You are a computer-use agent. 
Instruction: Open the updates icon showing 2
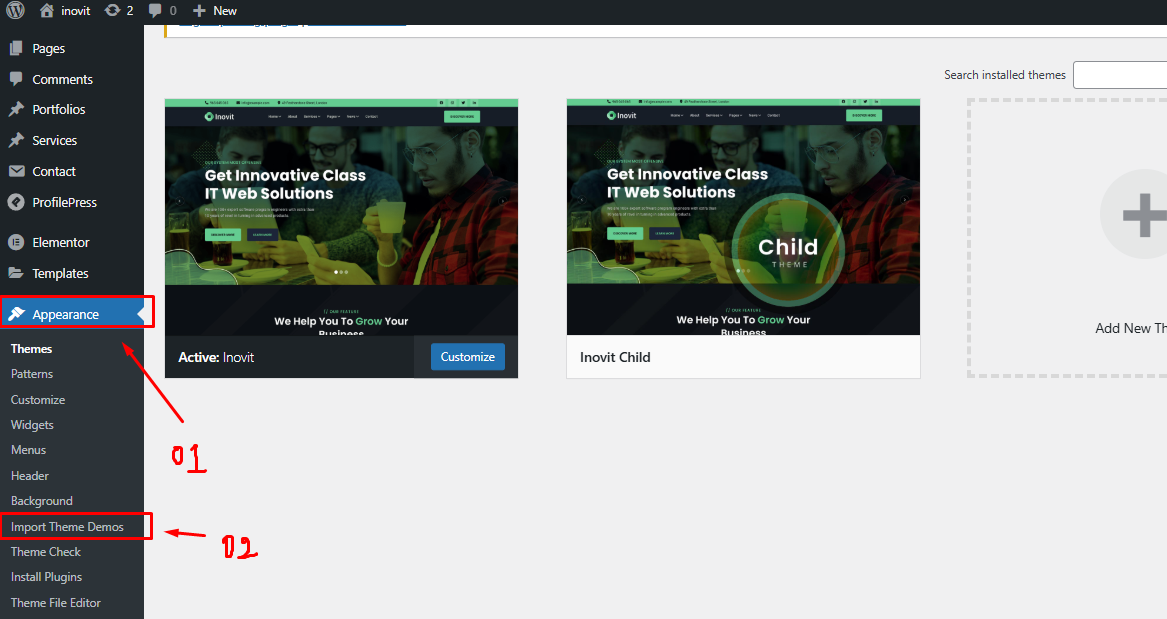[112, 10]
